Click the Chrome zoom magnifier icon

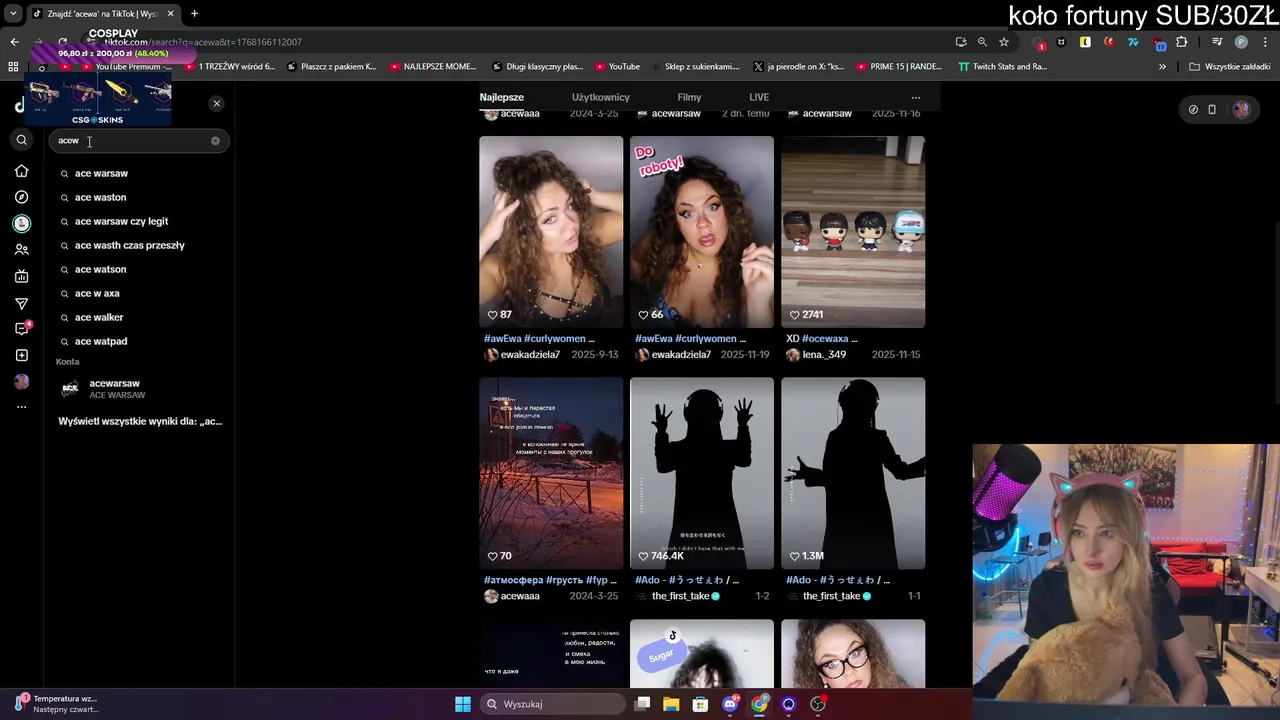click(x=982, y=42)
